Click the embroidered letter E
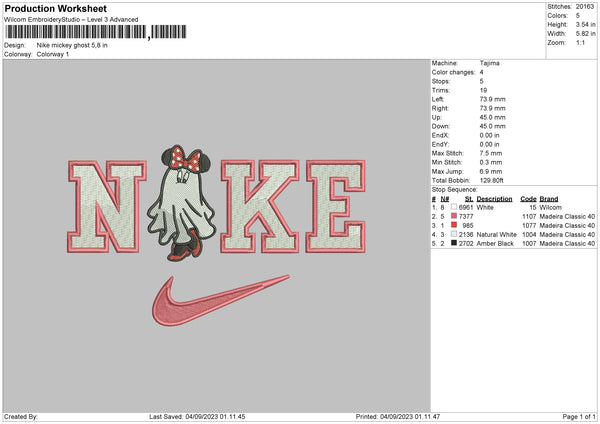The height and width of the screenshot is (424, 600). [x=336, y=207]
